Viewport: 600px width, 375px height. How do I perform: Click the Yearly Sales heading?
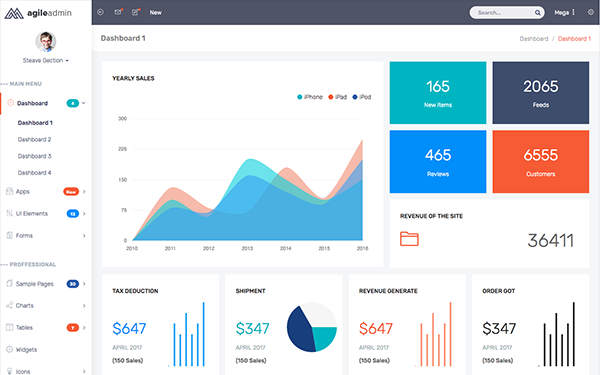[x=133, y=78]
